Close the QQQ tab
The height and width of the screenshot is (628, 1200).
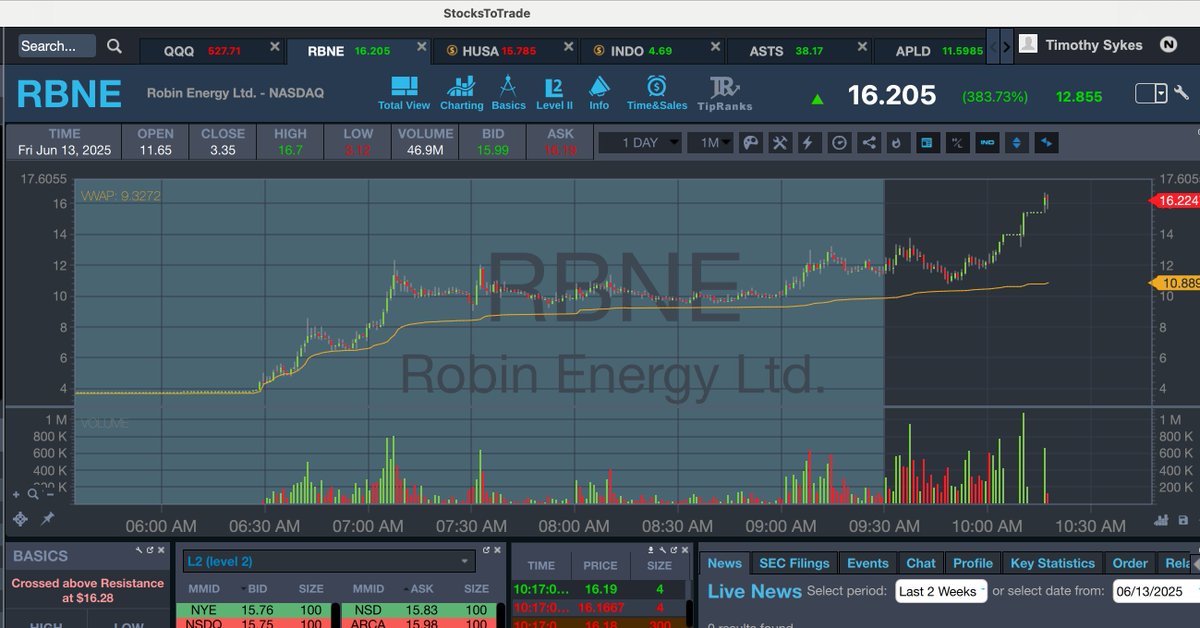click(x=274, y=47)
